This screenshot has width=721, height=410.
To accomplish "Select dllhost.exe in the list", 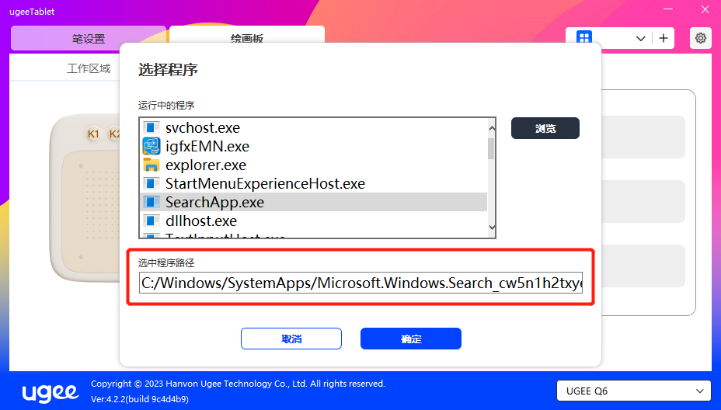I will (x=313, y=221).
